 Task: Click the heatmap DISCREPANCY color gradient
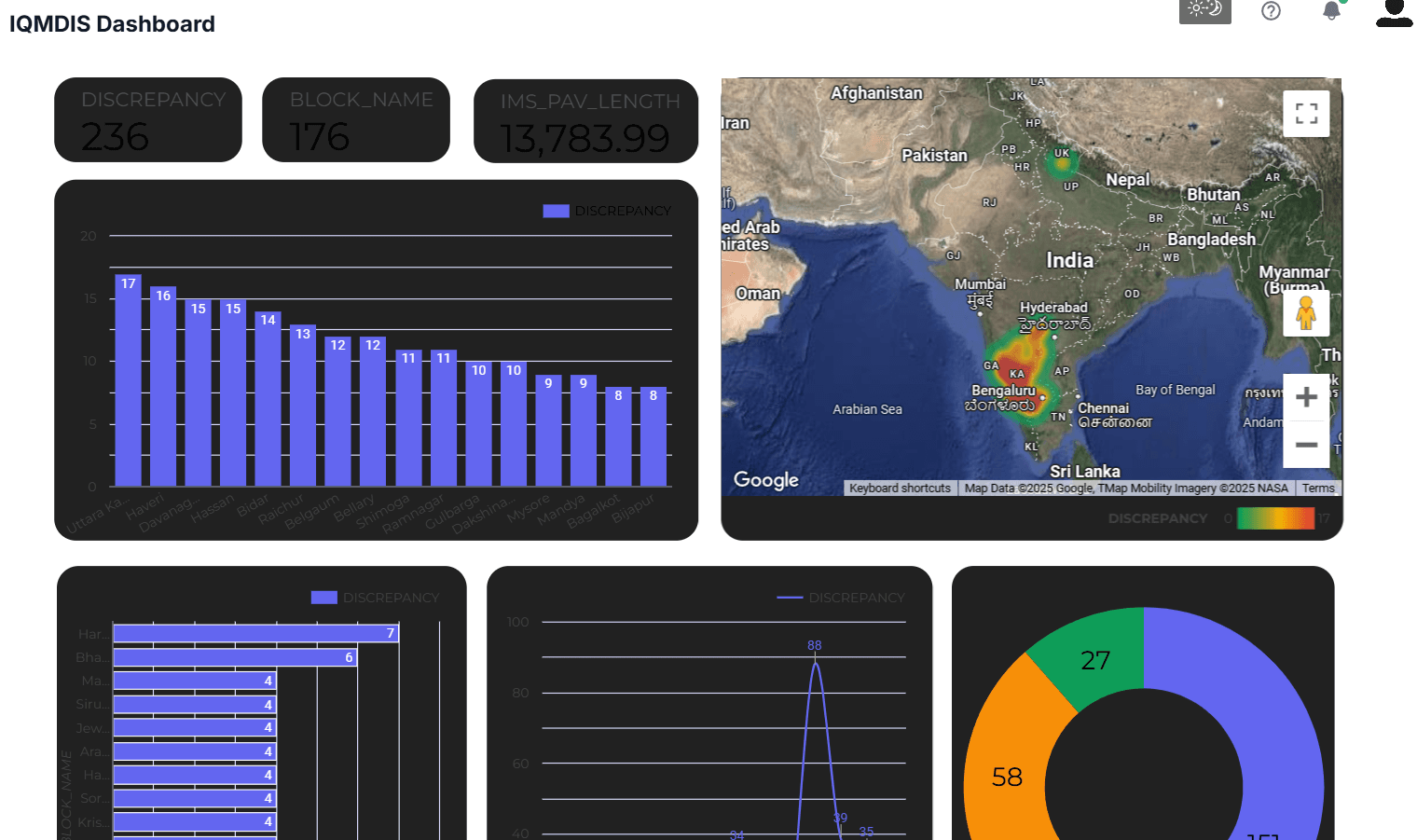(1274, 518)
